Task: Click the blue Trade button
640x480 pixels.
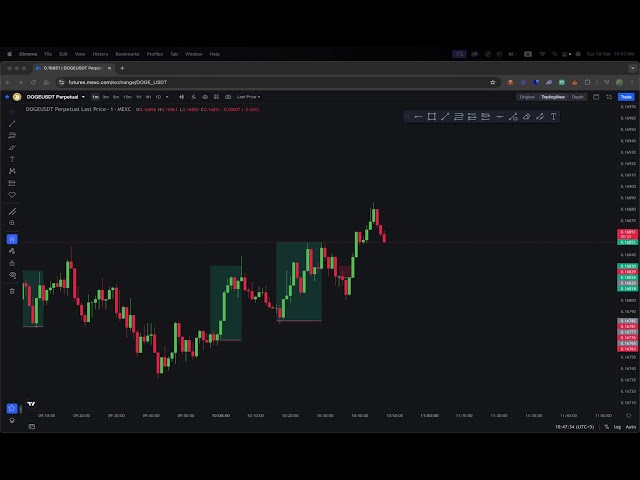Action: click(626, 97)
